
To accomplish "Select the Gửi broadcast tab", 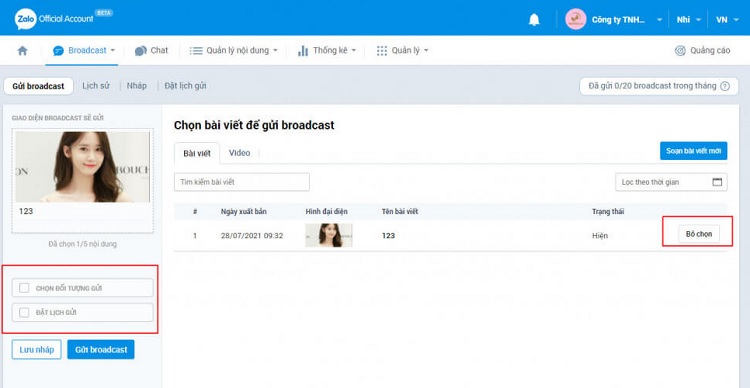I will [x=38, y=86].
